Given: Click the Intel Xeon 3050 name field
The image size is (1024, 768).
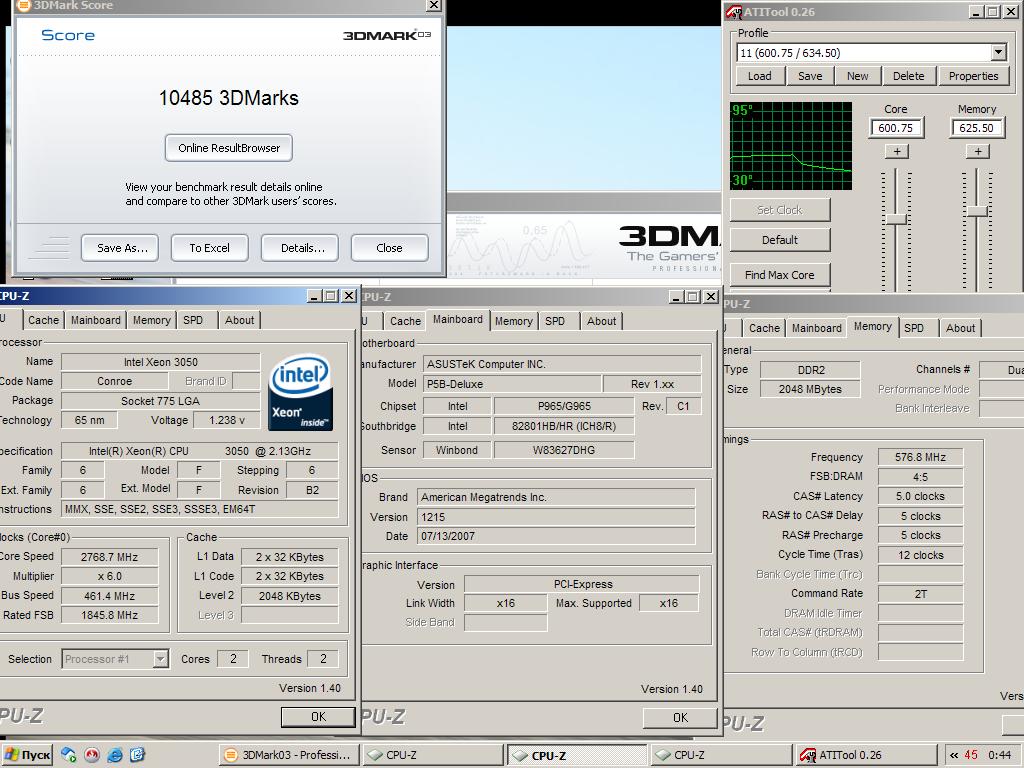Looking at the screenshot, I should coord(161,362).
